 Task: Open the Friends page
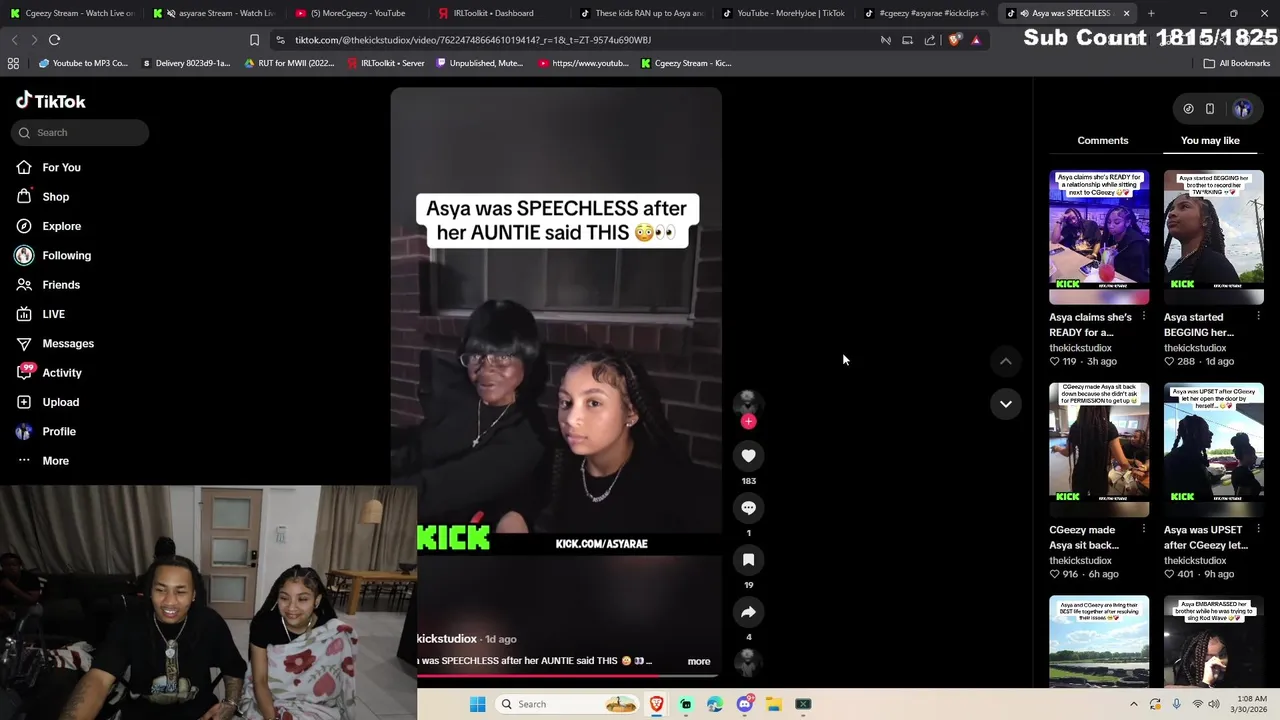[x=61, y=285]
